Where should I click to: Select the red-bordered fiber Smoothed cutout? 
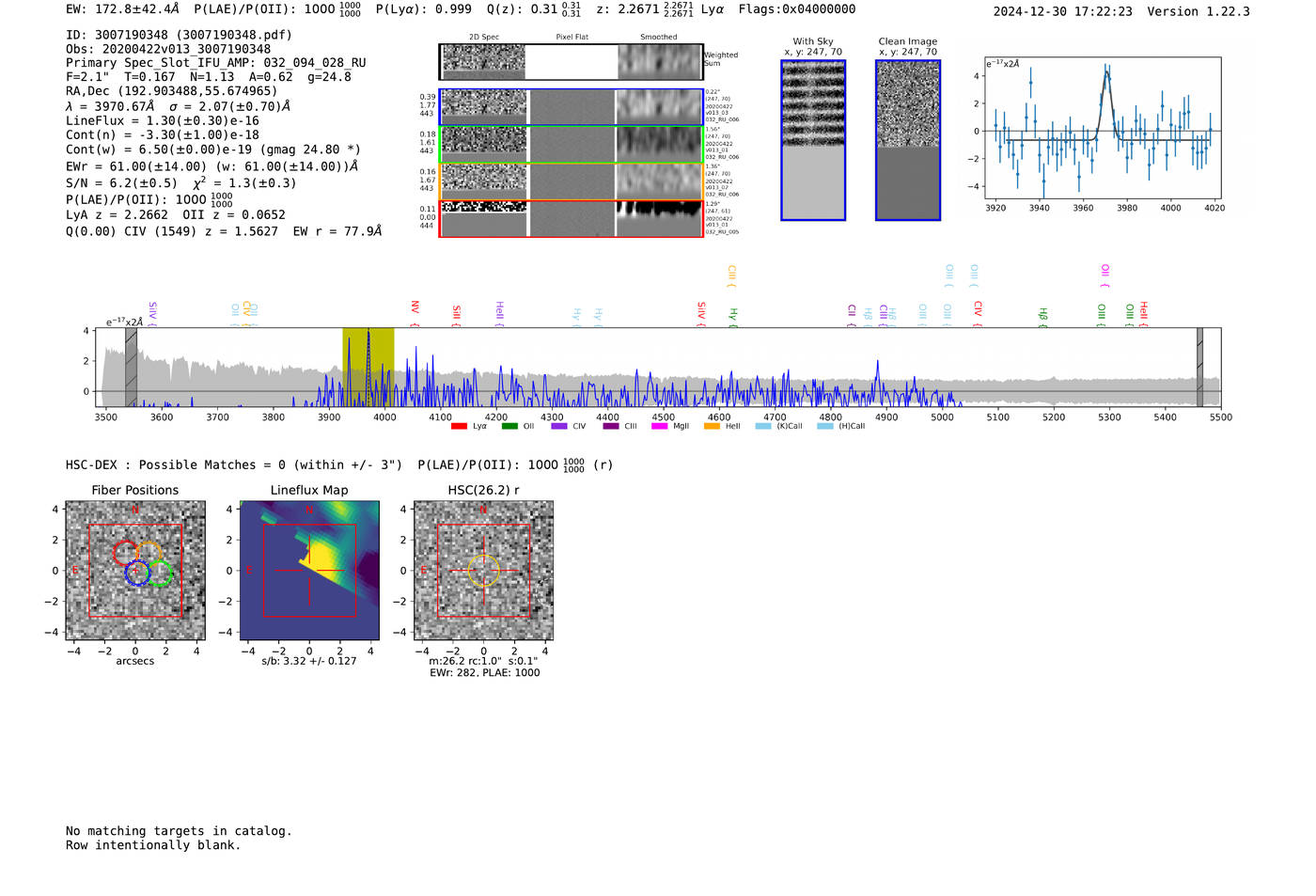(660, 218)
